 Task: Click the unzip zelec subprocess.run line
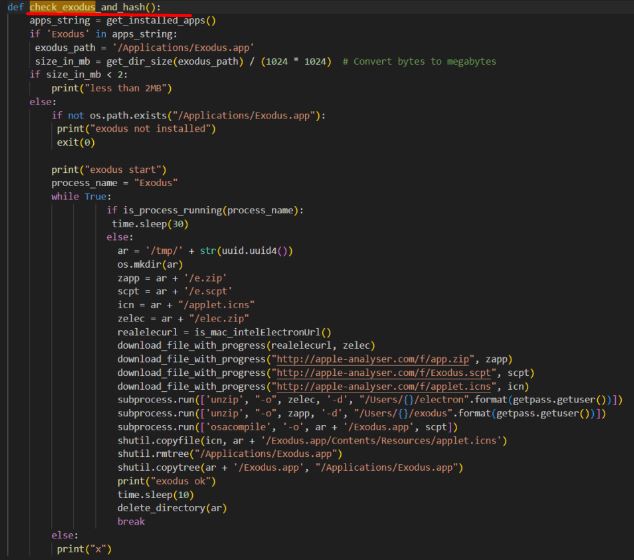(x=370, y=399)
